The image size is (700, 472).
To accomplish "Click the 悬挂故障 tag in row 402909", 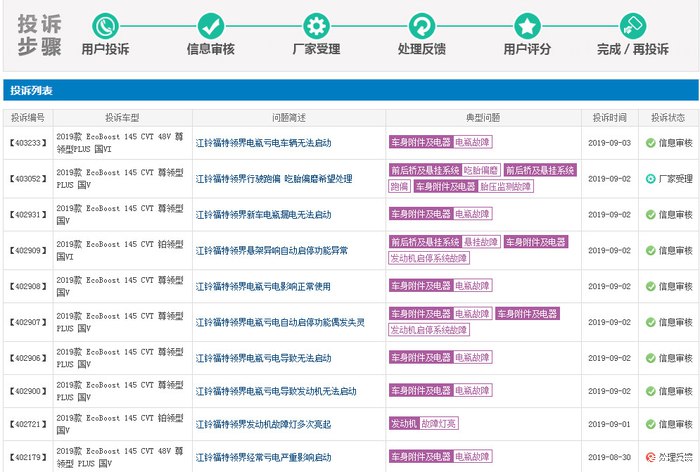I will [481, 242].
